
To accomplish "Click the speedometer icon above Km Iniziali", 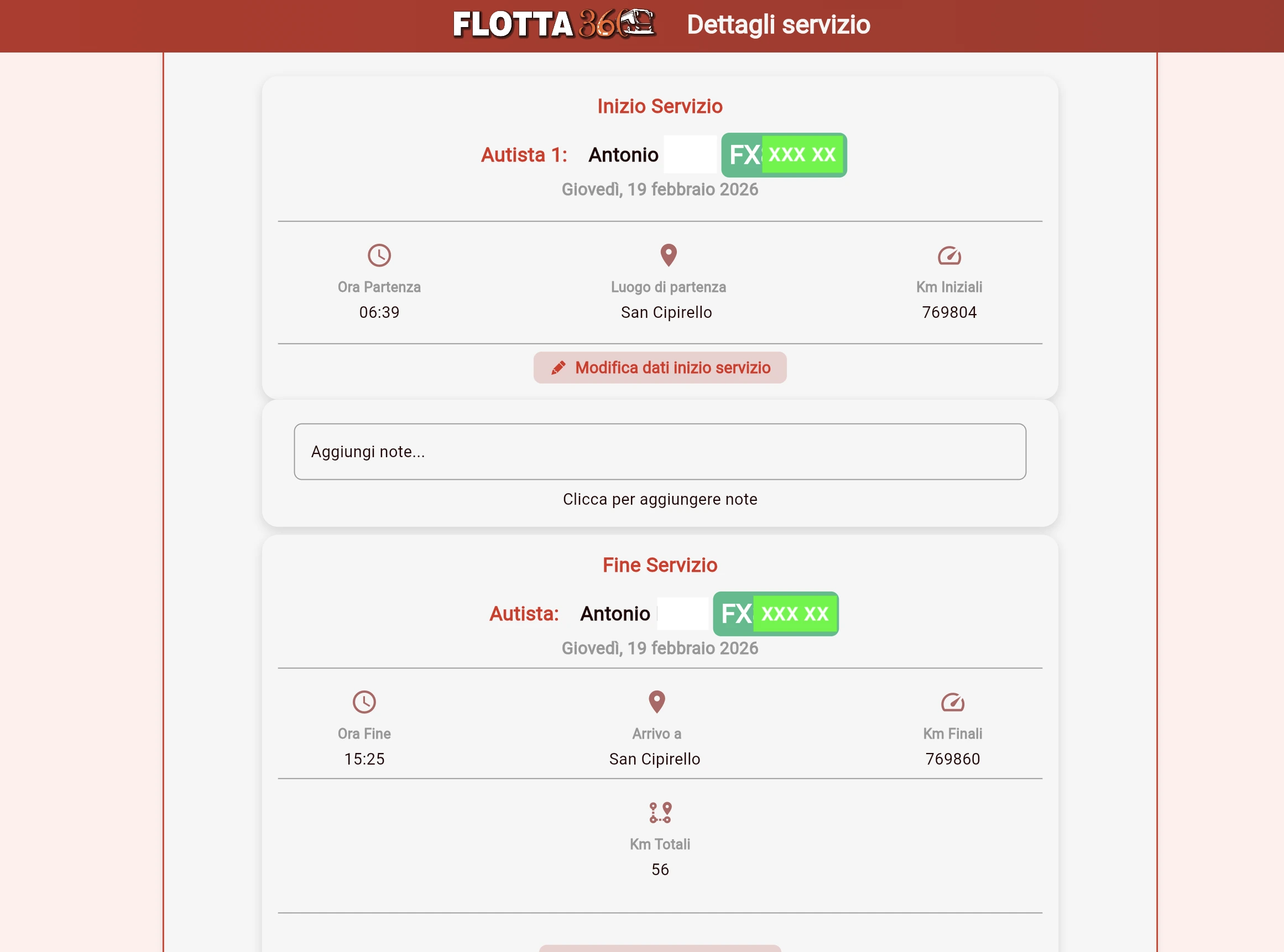I will 950,256.
